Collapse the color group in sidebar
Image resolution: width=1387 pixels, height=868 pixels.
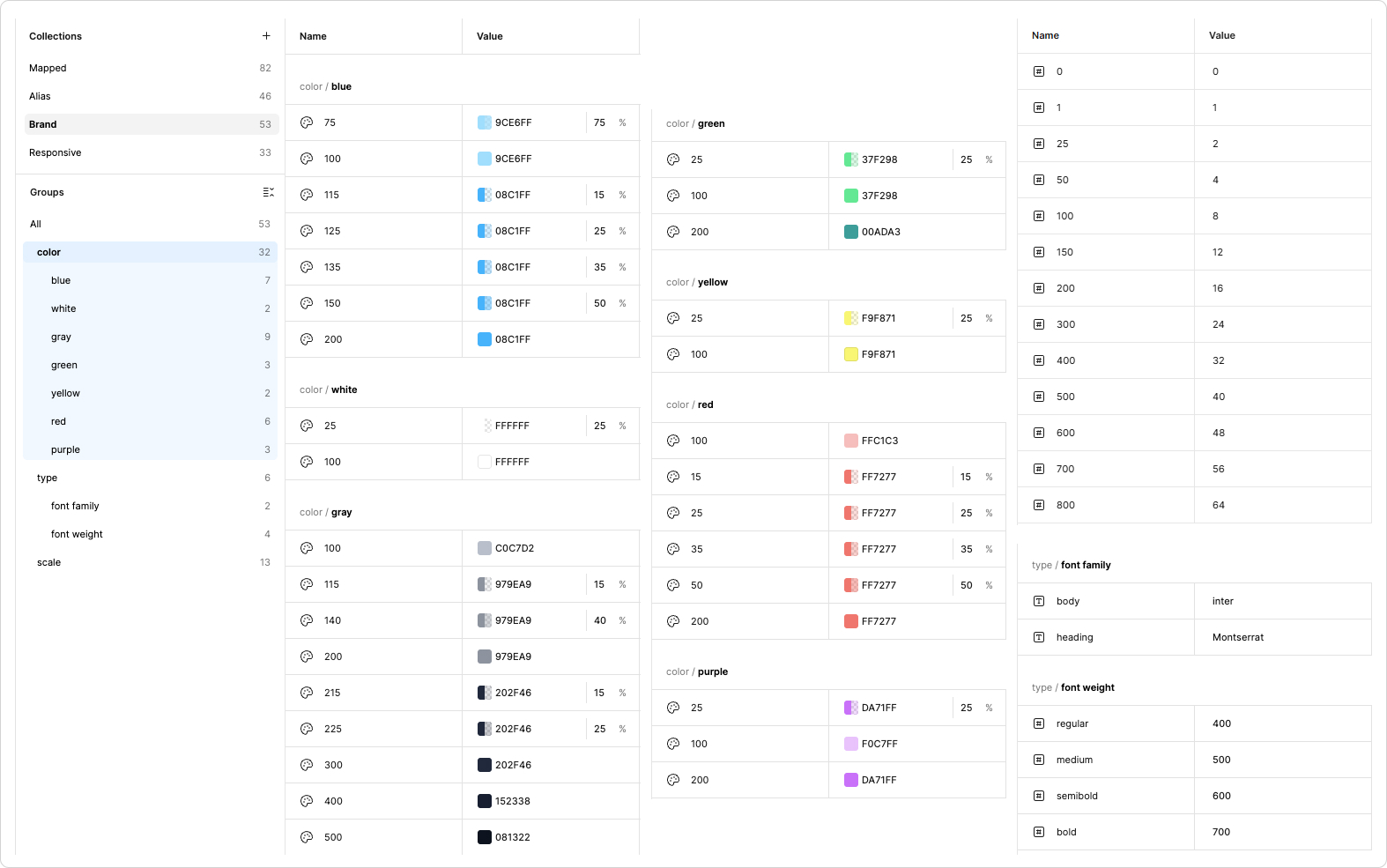(48, 252)
